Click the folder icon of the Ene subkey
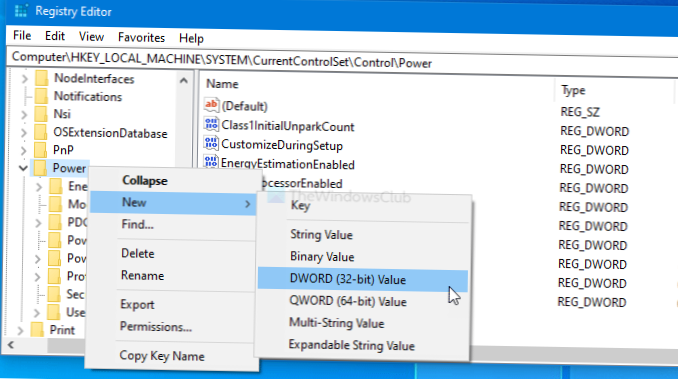The height and width of the screenshot is (379, 678). tap(55, 186)
